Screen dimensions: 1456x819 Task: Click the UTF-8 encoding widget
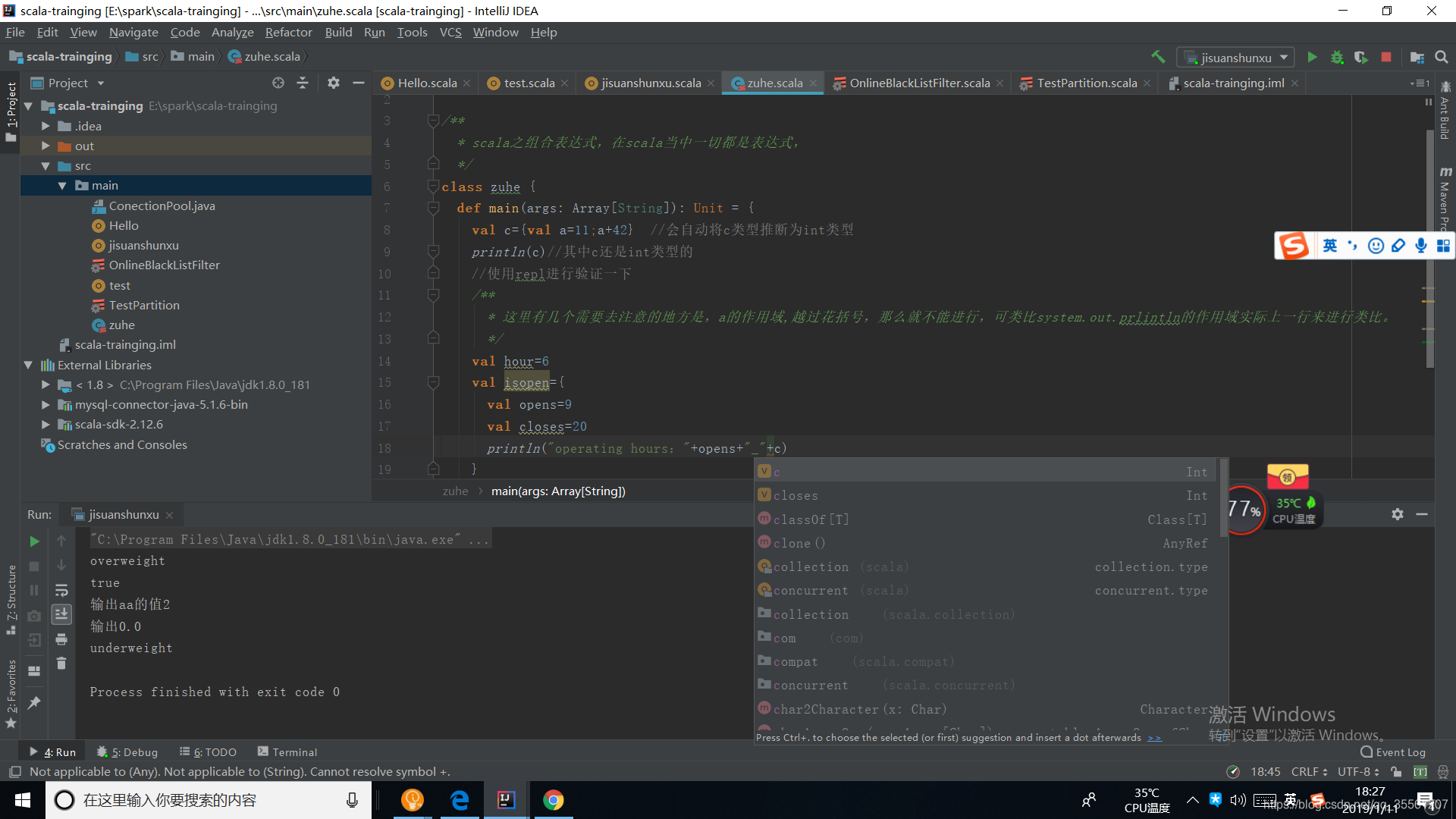click(1358, 771)
